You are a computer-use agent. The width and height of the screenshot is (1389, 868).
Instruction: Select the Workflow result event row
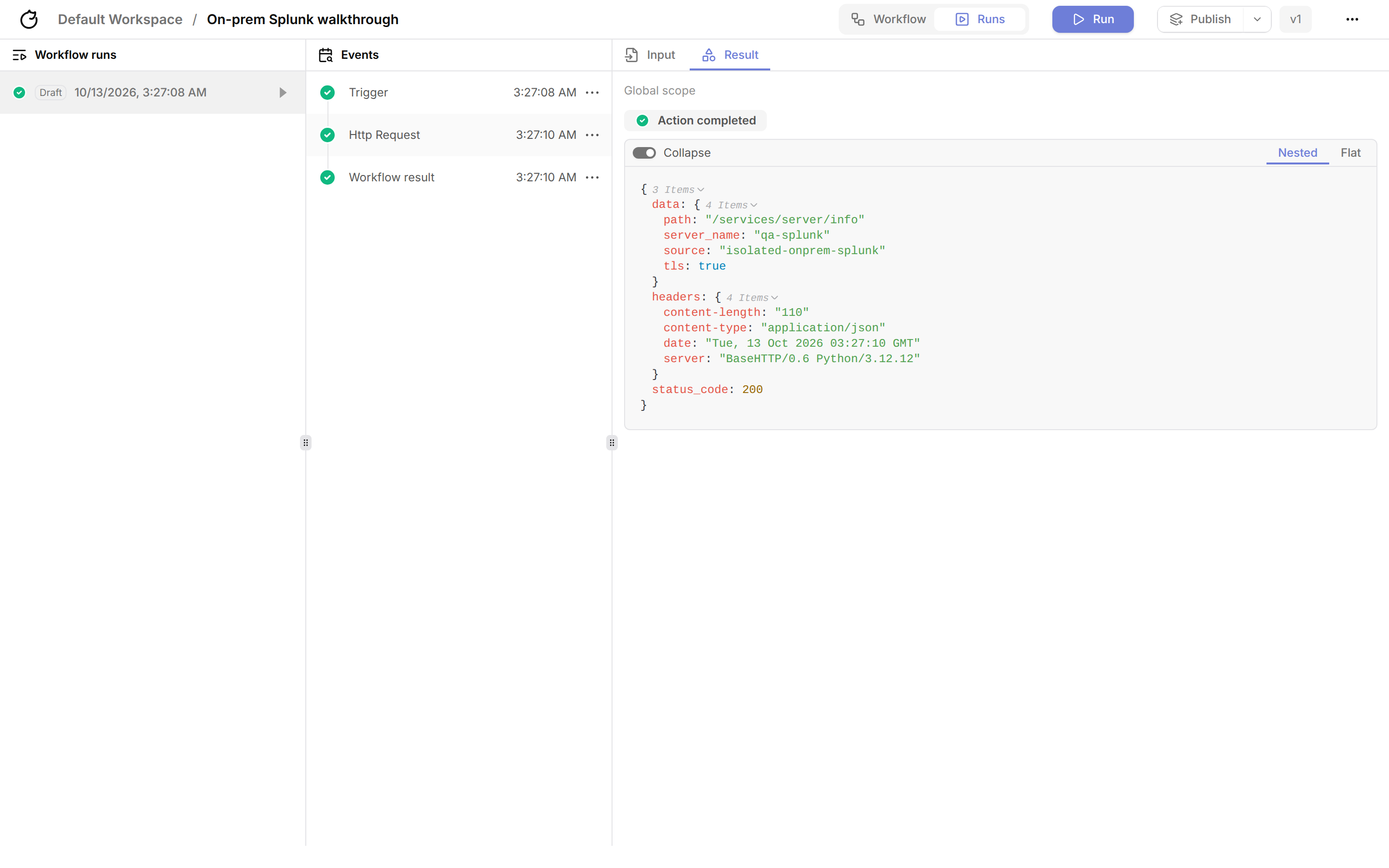point(459,177)
